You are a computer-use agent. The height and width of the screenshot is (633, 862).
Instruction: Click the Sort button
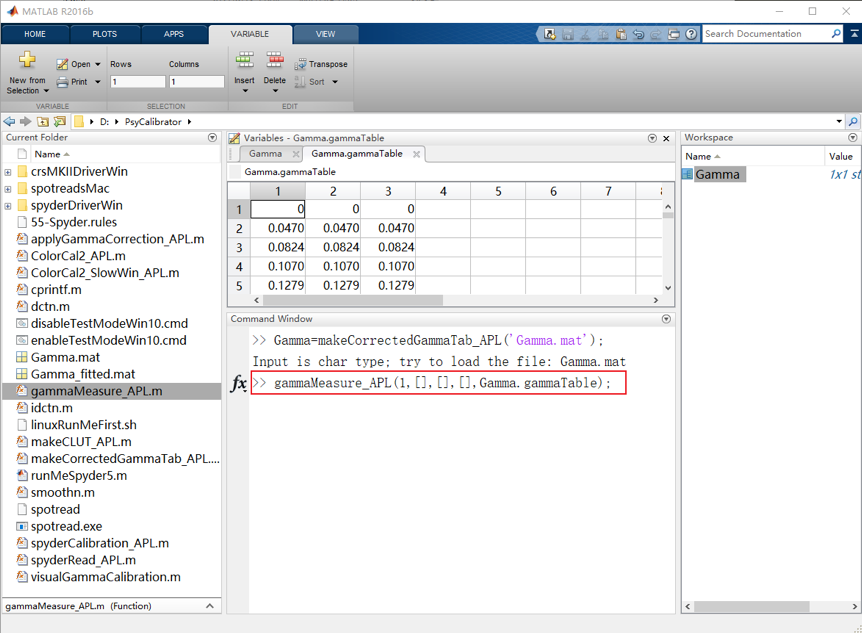coord(316,82)
